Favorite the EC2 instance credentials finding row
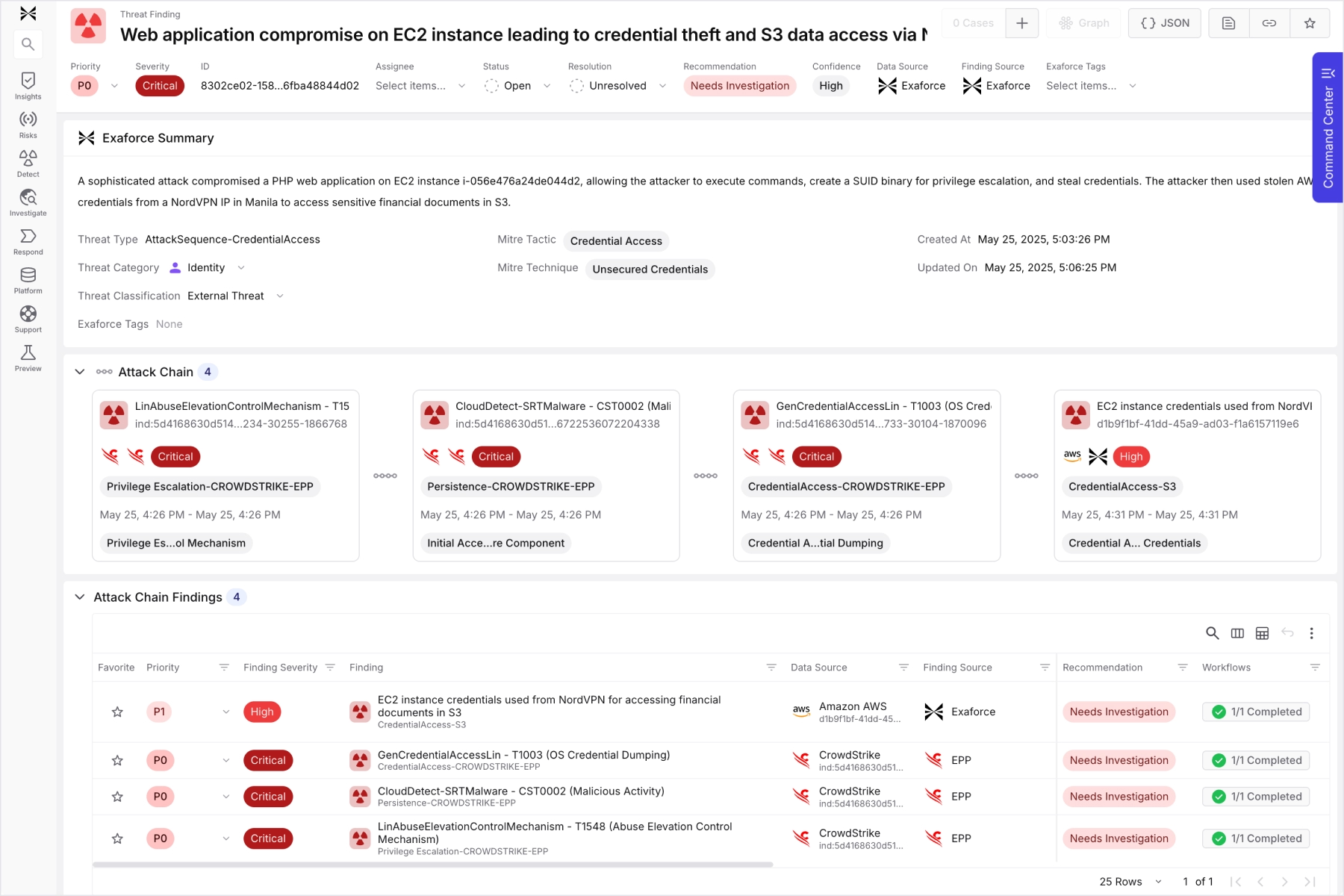 [x=117, y=712]
